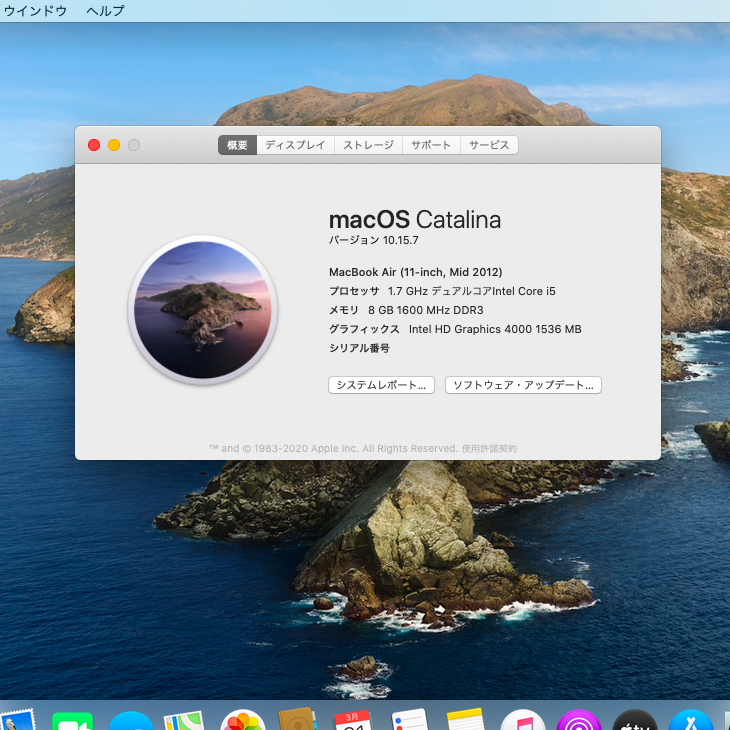Click the macOS Catalina circular logo image
Screen dimensions: 730x730
click(x=203, y=310)
